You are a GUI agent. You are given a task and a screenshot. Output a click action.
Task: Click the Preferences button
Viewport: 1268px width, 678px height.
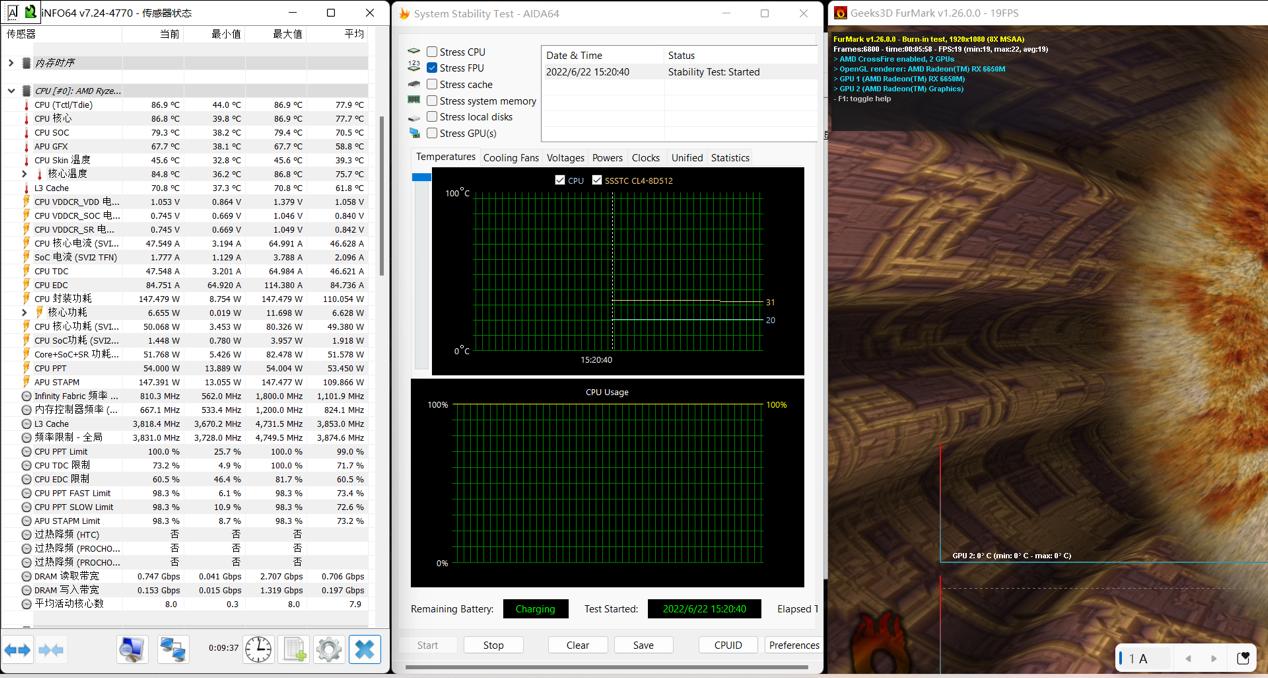point(794,645)
